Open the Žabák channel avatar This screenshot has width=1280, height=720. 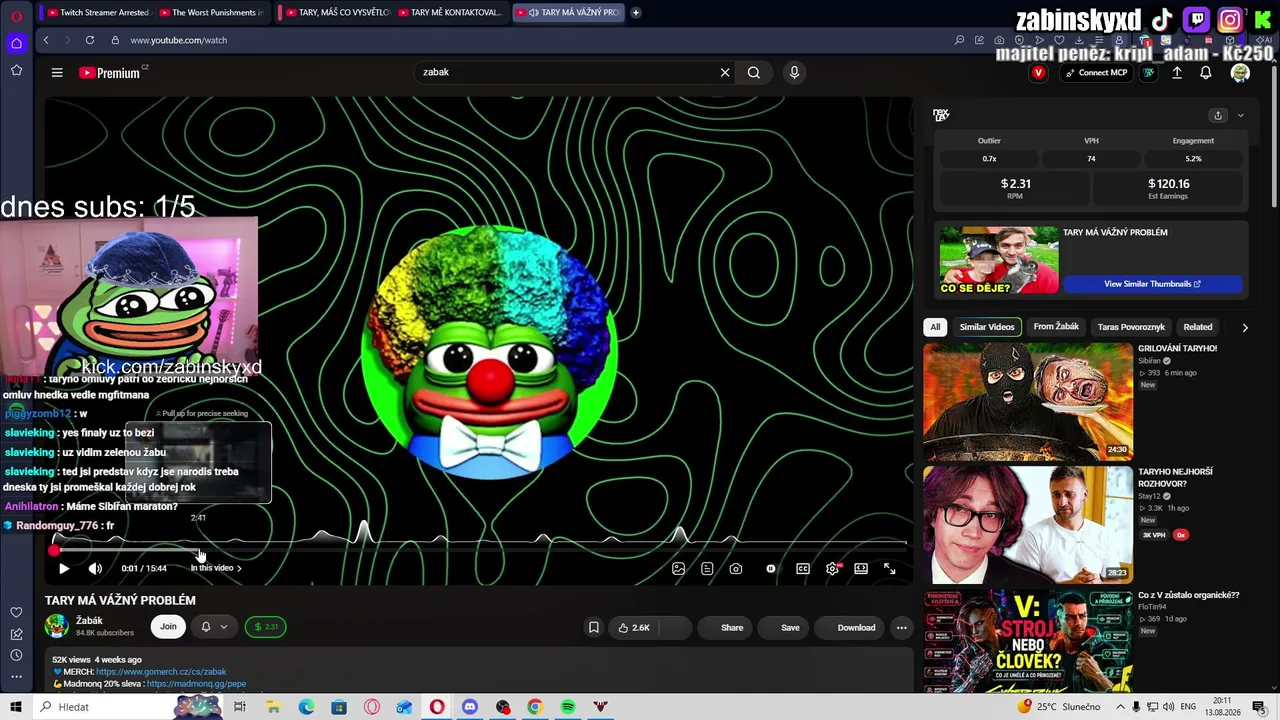click(57, 627)
